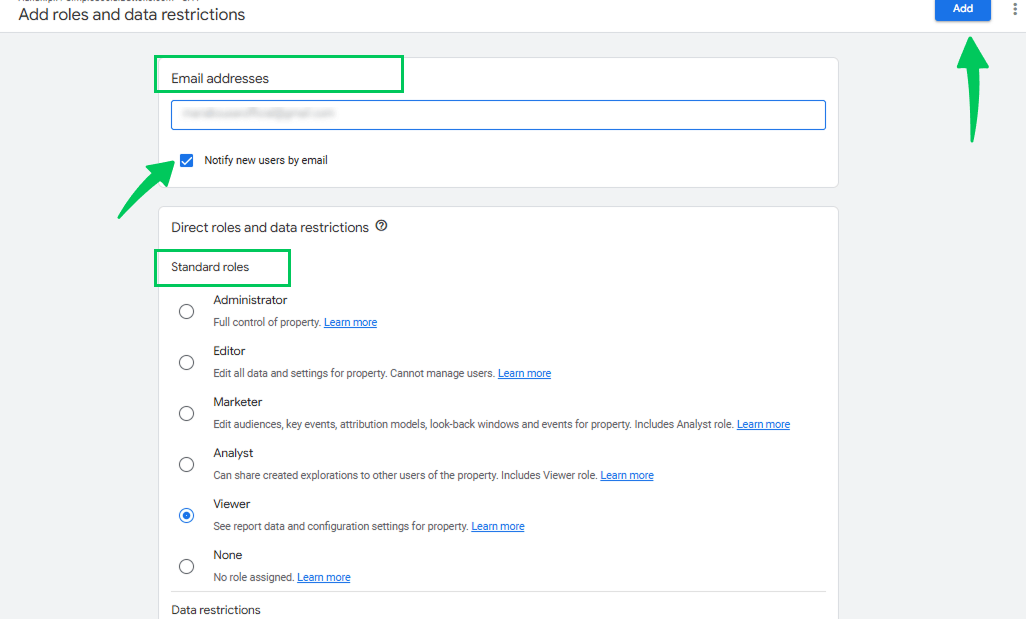Click the Analyst role label

click(233, 453)
